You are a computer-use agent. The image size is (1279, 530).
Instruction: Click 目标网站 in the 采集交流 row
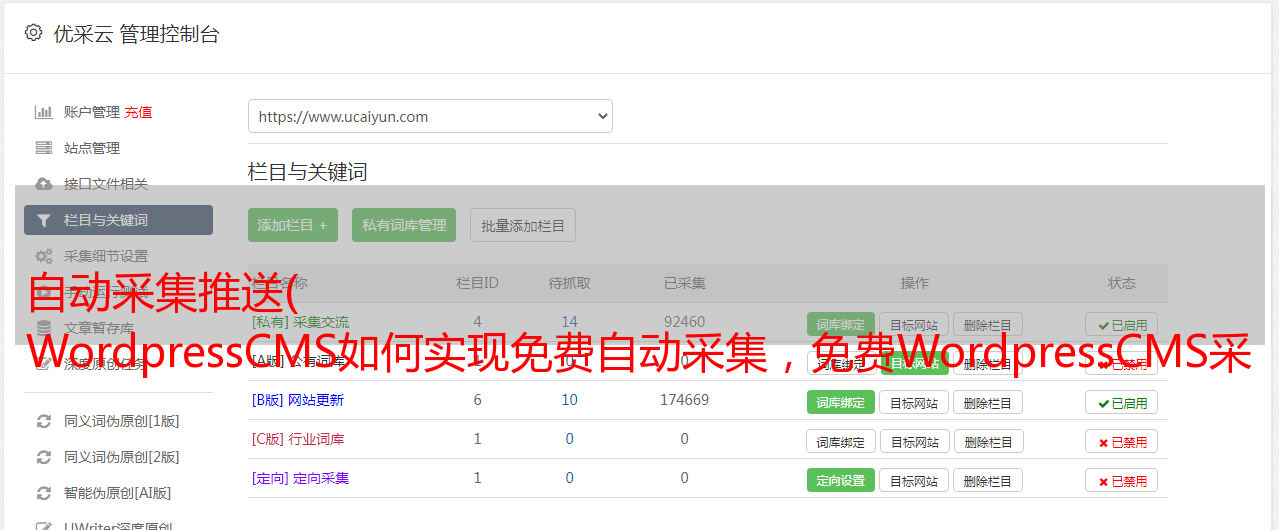[x=914, y=324]
